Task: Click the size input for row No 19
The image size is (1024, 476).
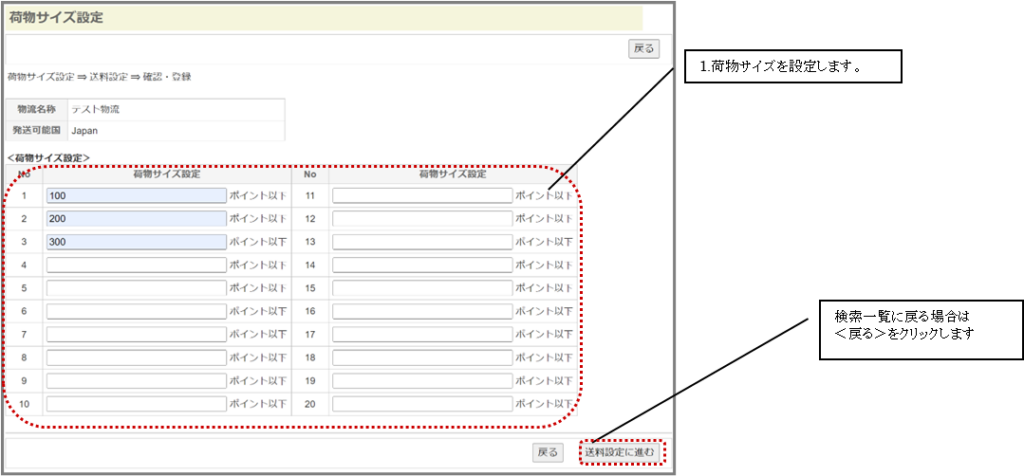Action: point(422,380)
